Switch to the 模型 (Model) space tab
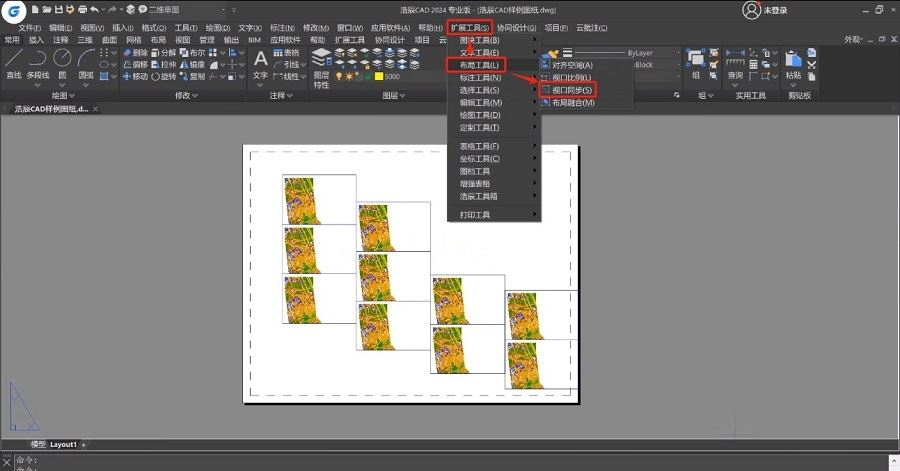 coord(38,444)
